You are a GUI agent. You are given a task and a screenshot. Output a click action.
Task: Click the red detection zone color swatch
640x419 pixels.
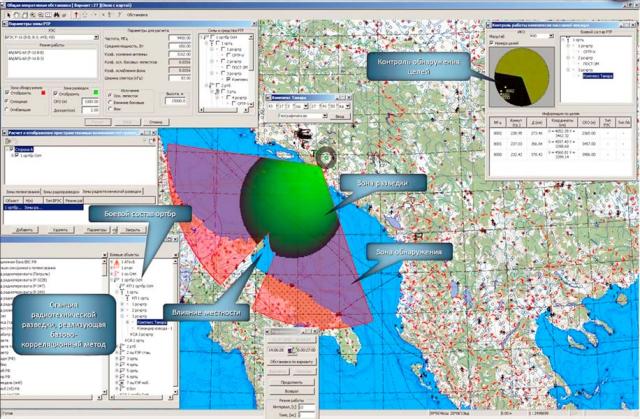[43, 93]
